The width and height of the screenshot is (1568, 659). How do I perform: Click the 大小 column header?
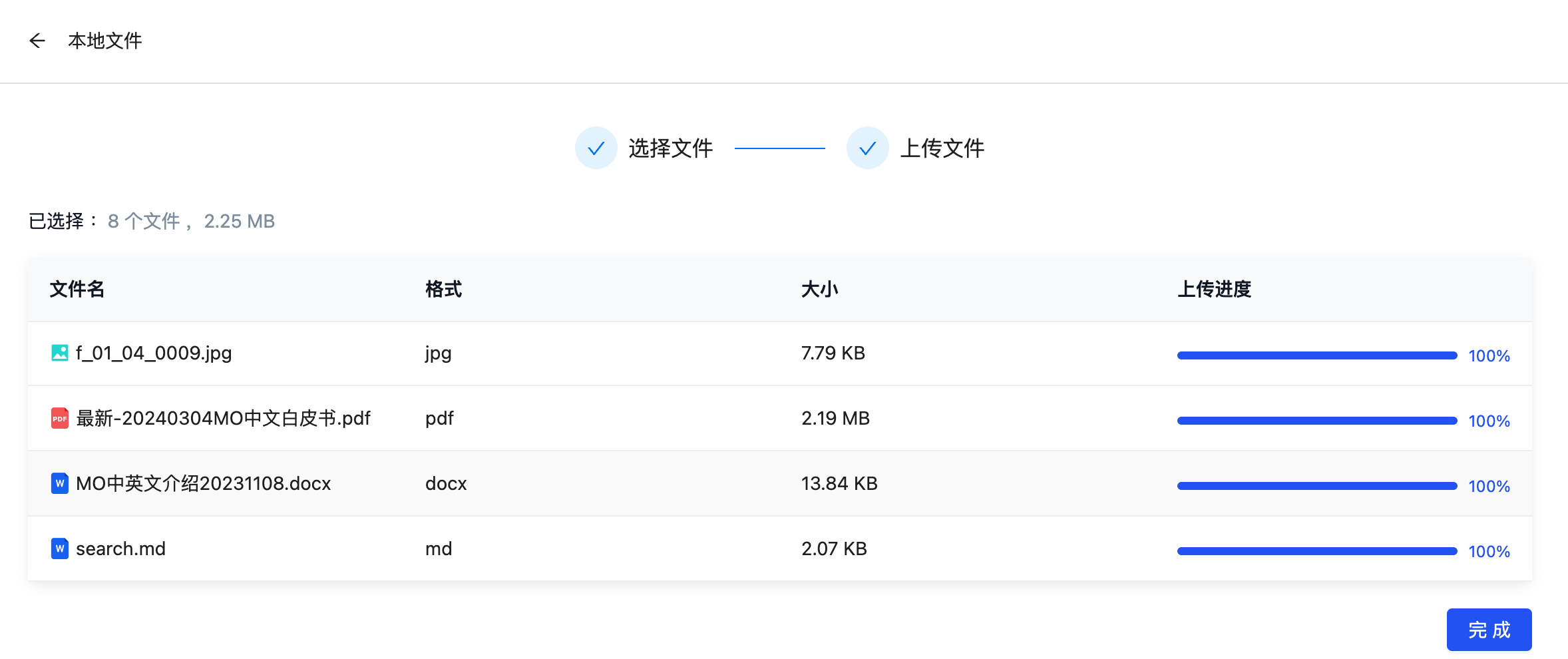click(819, 289)
